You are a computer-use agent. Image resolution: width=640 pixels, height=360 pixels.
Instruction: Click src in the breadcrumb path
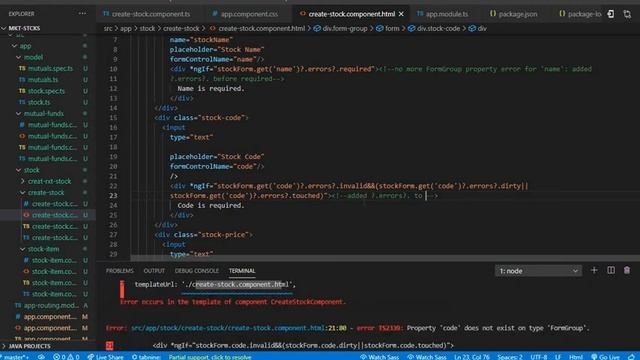(108, 29)
